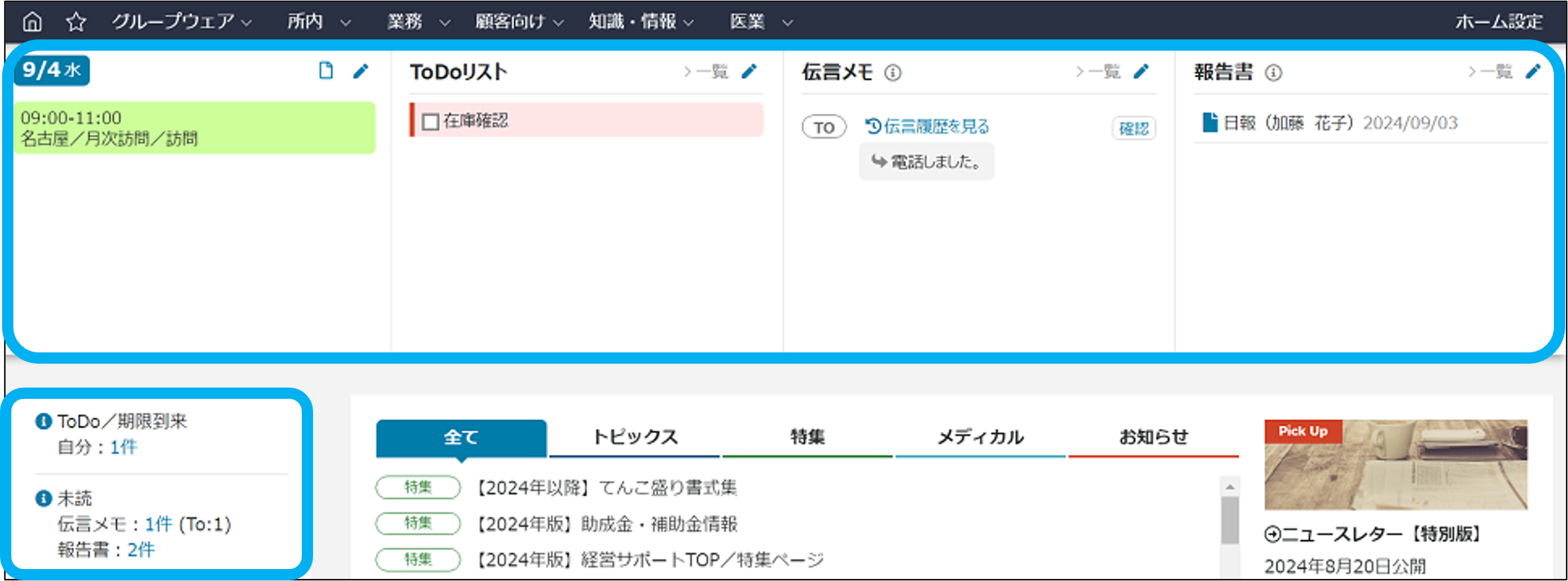Expand the 知識・情報 dropdown
This screenshot has height=581, width=1568.
coord(641,22)
